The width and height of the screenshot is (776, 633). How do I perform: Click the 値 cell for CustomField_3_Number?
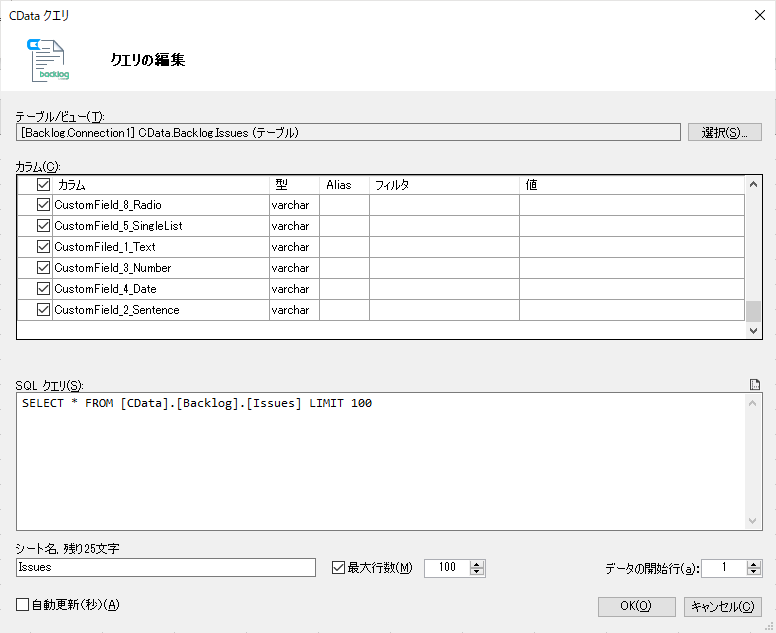[632, 268]
